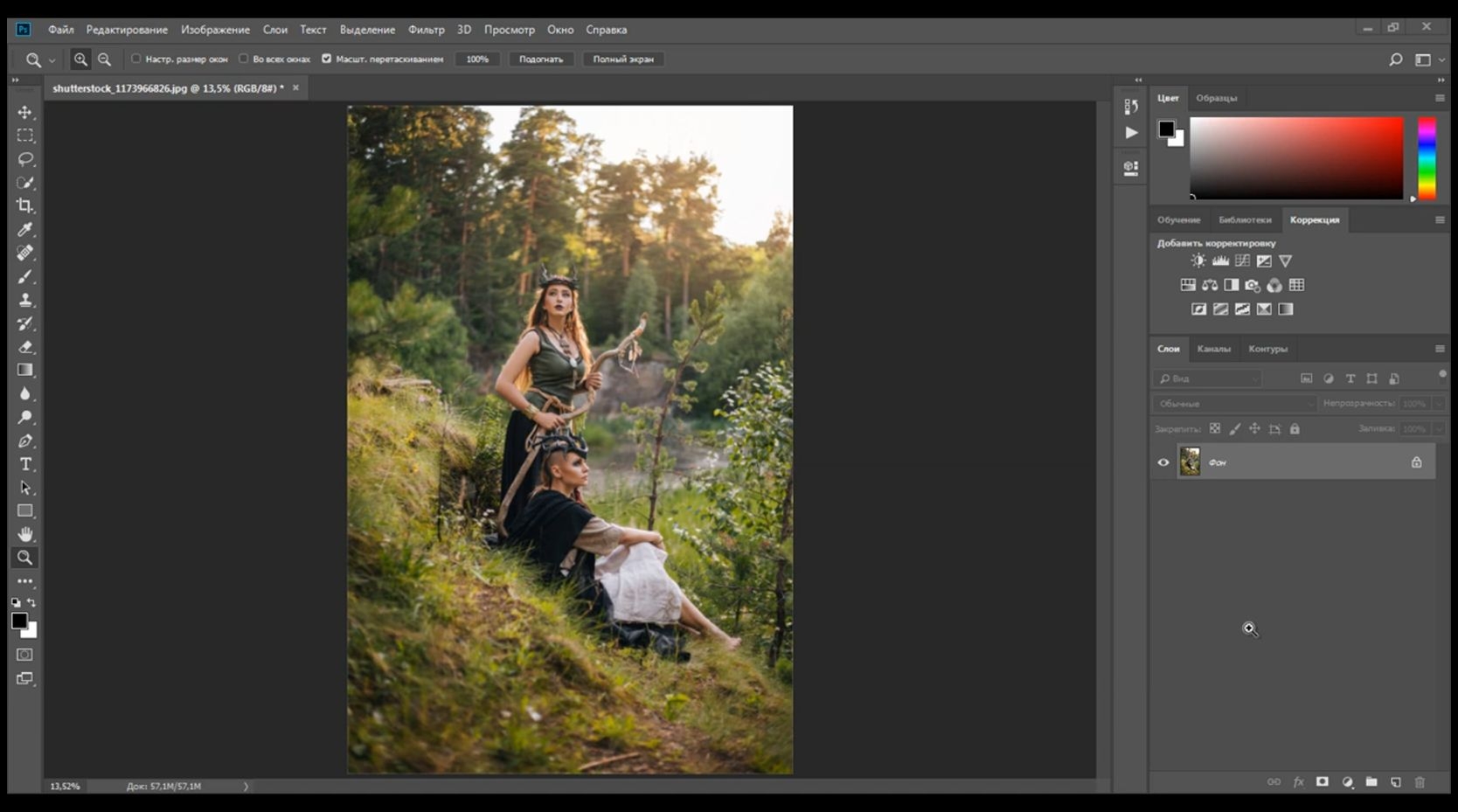Toggle 'Во всех окнах' checkbox
The width and height of the screenshot is (1458, 812).
point(244,59)
